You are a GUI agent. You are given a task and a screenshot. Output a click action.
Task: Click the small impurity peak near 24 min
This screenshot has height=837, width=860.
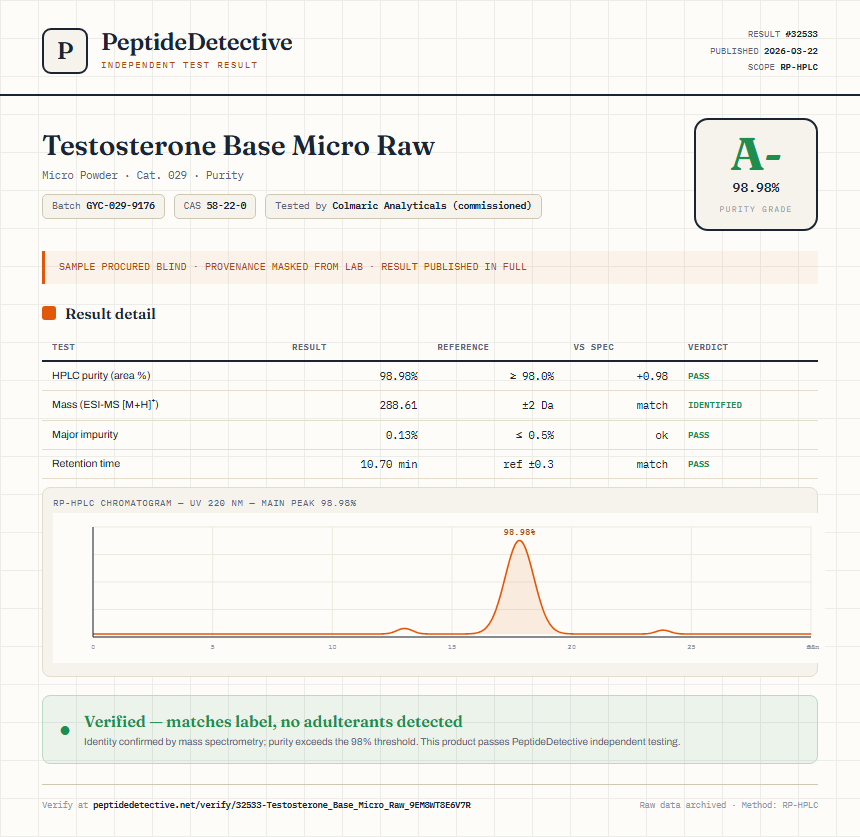pyautogui.click(x=663, y=632)
